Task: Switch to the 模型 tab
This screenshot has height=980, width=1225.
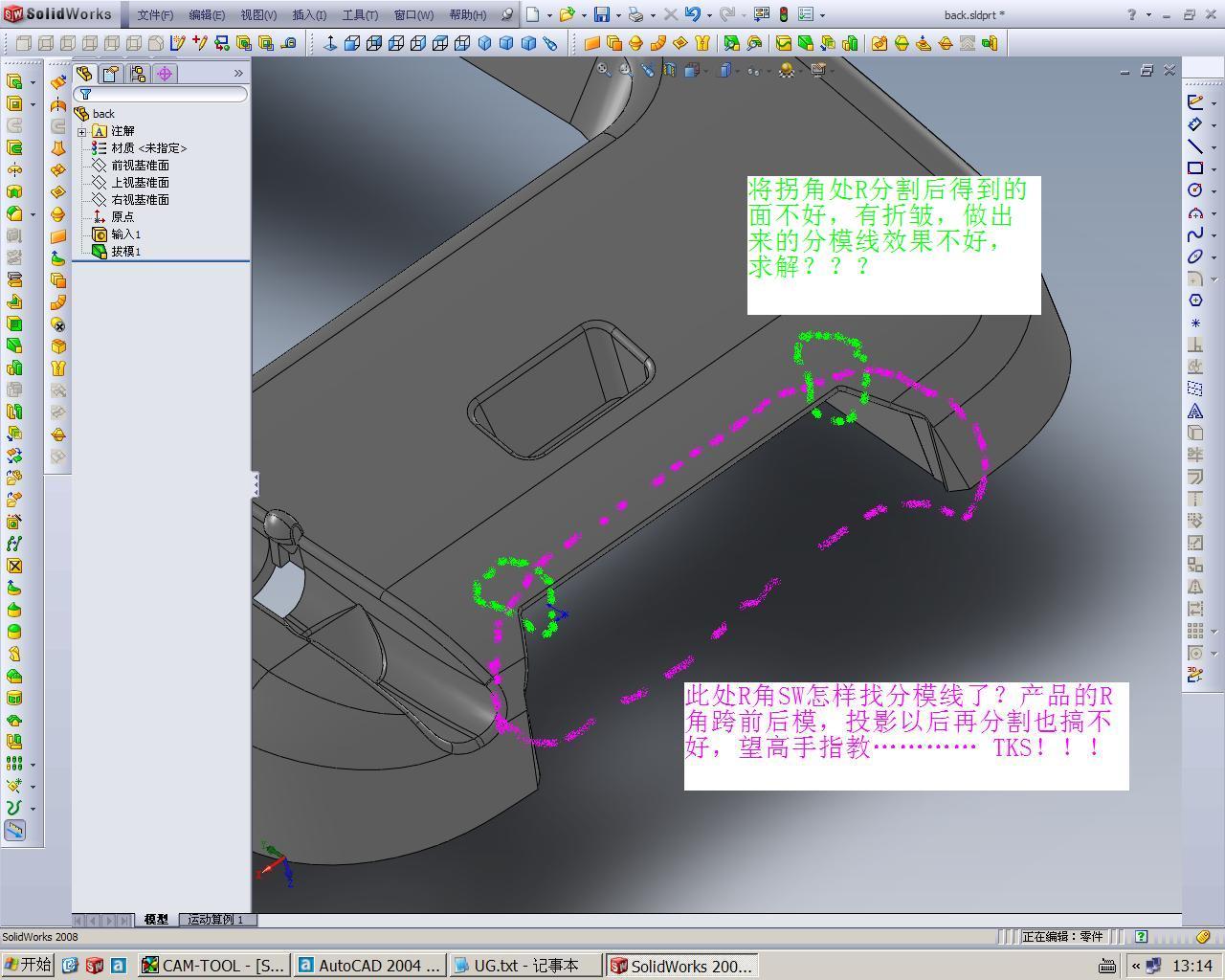Action: [x=156, y=919]
